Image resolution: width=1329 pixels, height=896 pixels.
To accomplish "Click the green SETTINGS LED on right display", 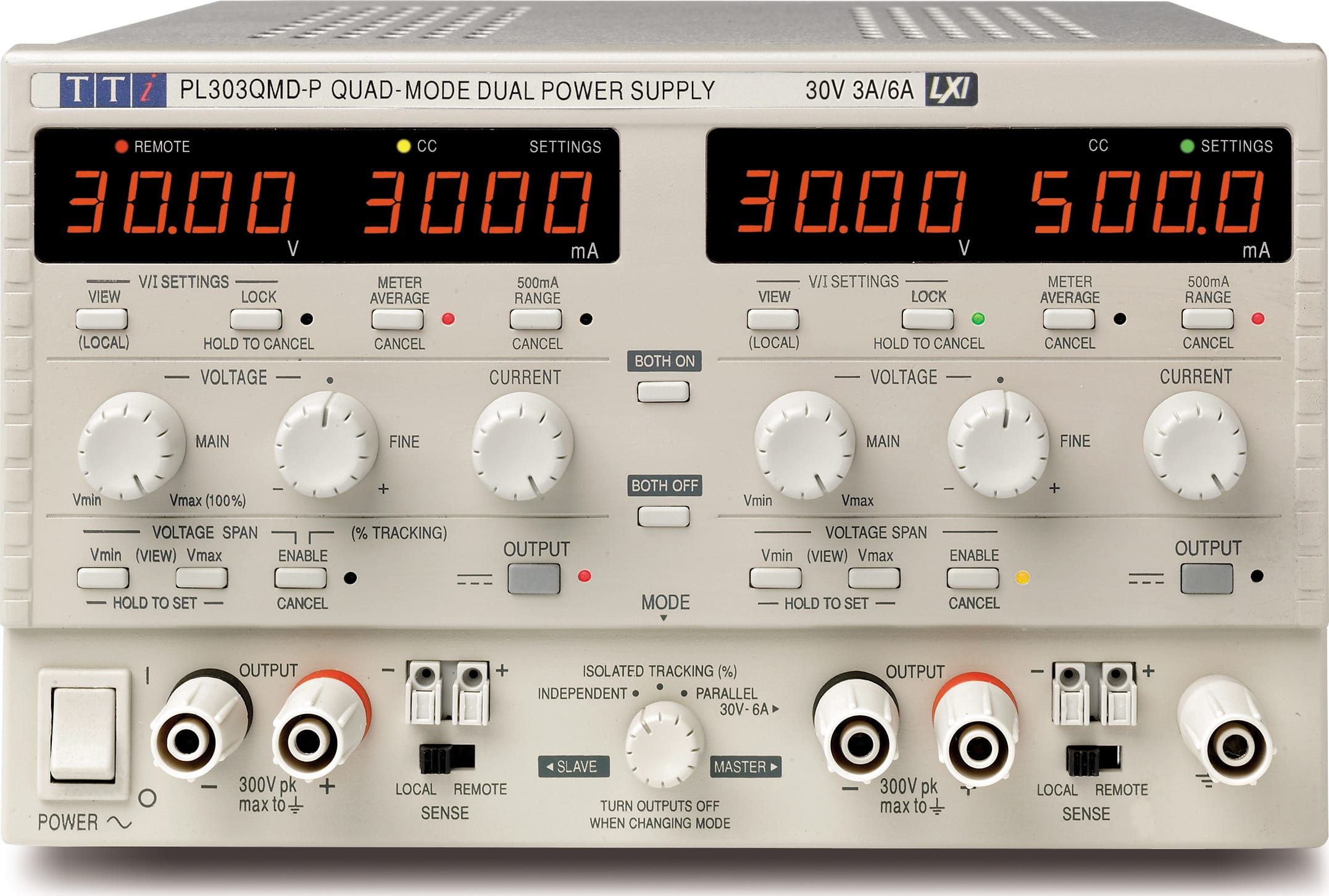I will click(1186, 146).
